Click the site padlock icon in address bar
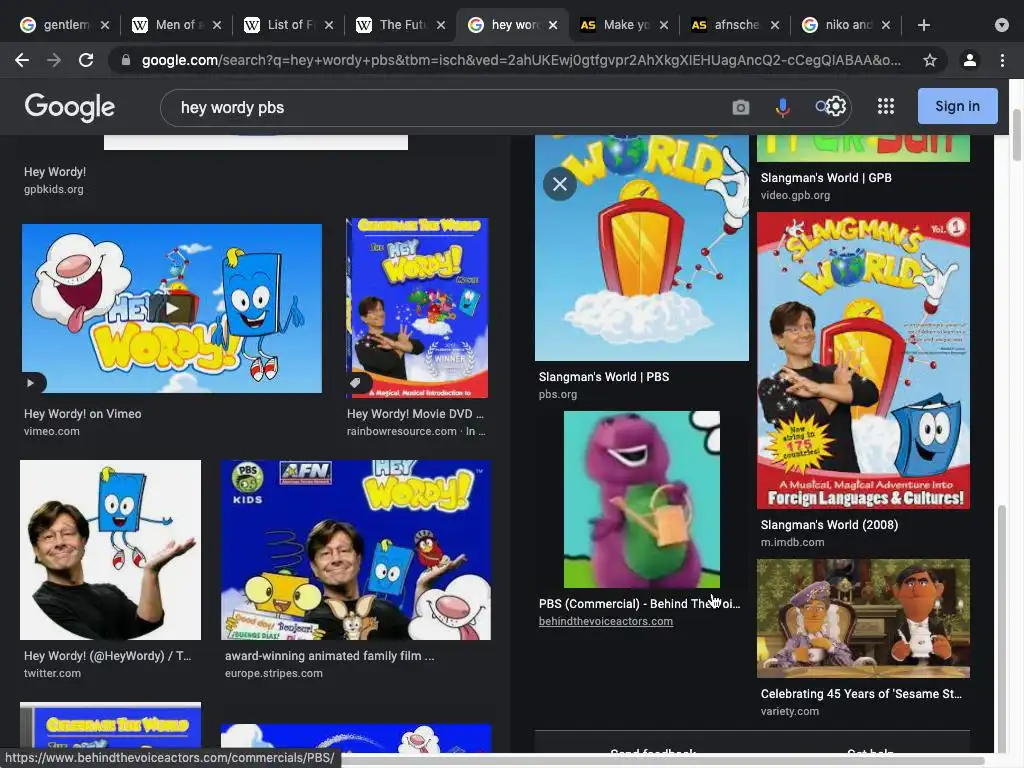The image size is (1024, 768). pos(126,60)
